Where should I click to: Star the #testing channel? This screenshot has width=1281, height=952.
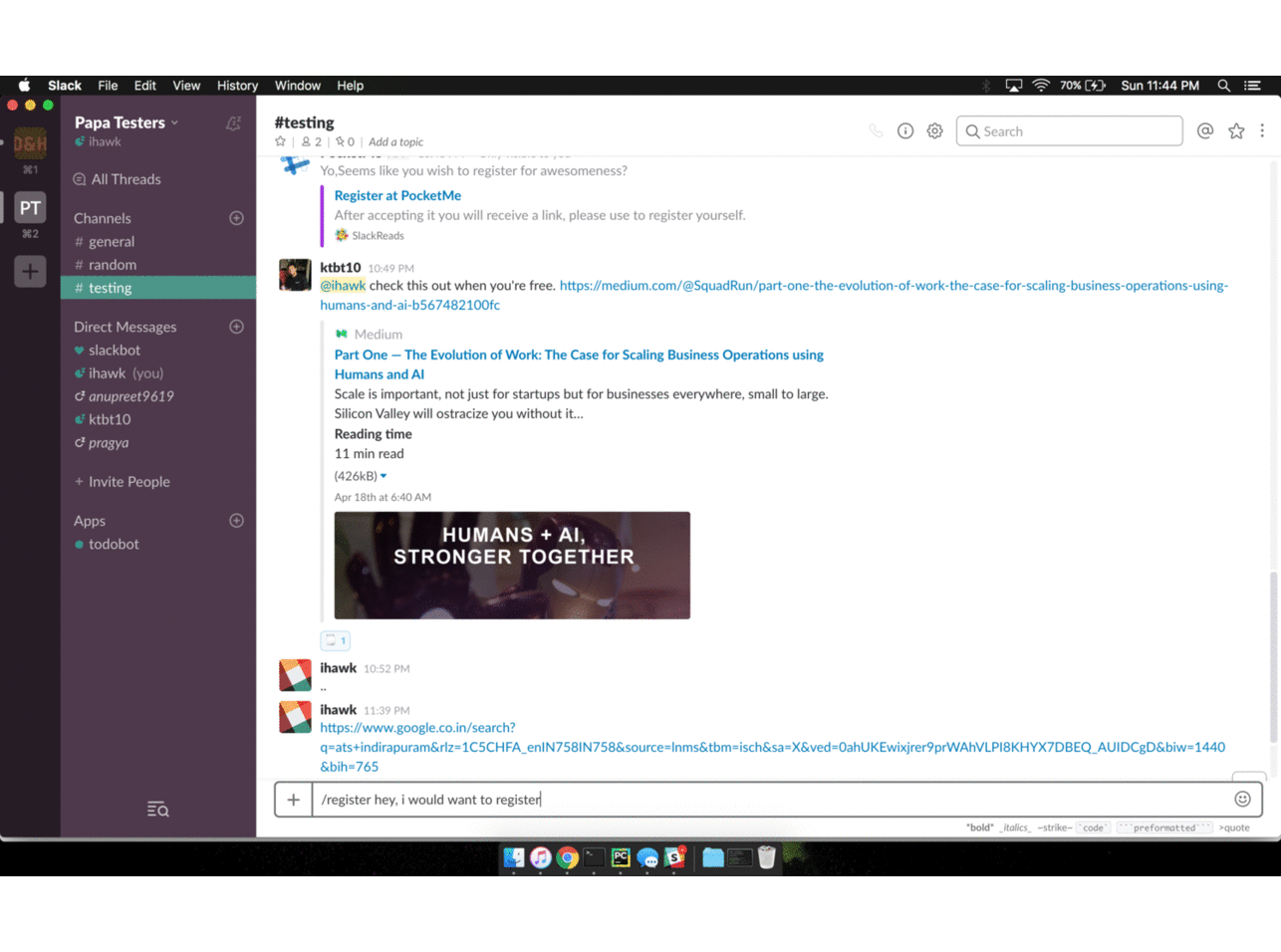(x=281, y=141)
